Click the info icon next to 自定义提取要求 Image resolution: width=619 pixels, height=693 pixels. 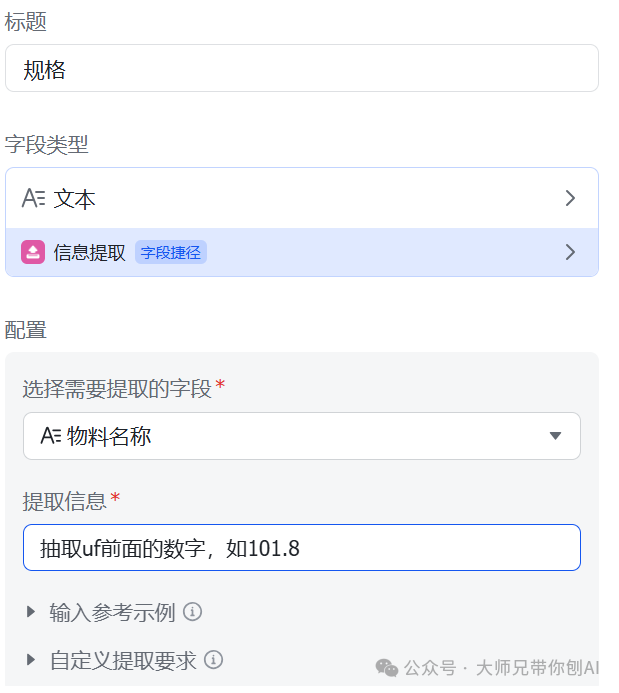tap(213, 660)
